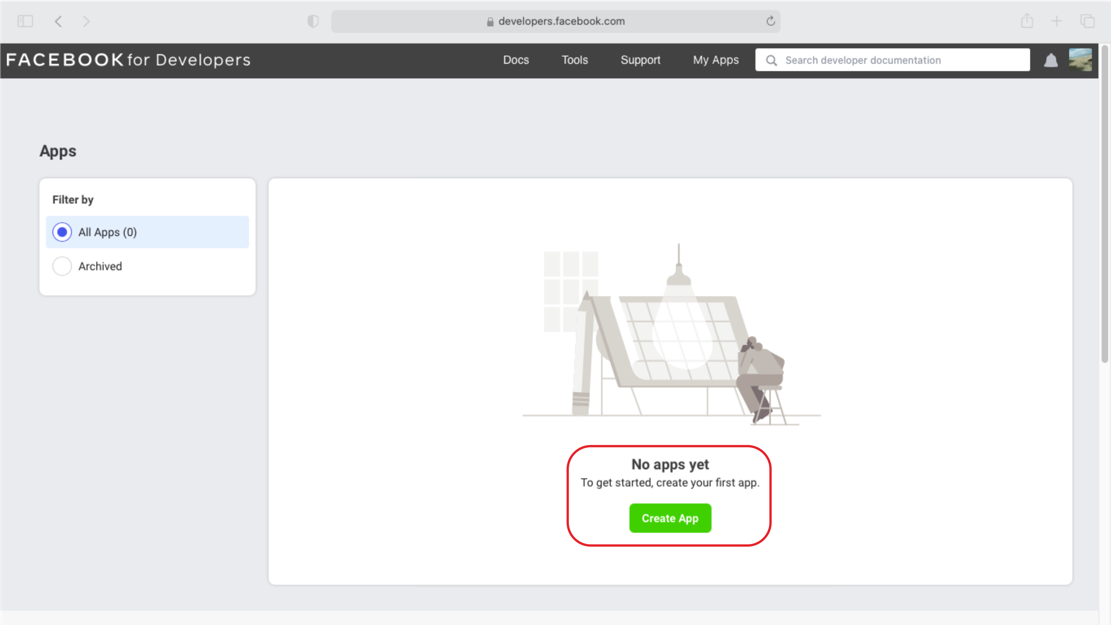
Task: Click the page vertical scrollbar
Action: 1105,205
